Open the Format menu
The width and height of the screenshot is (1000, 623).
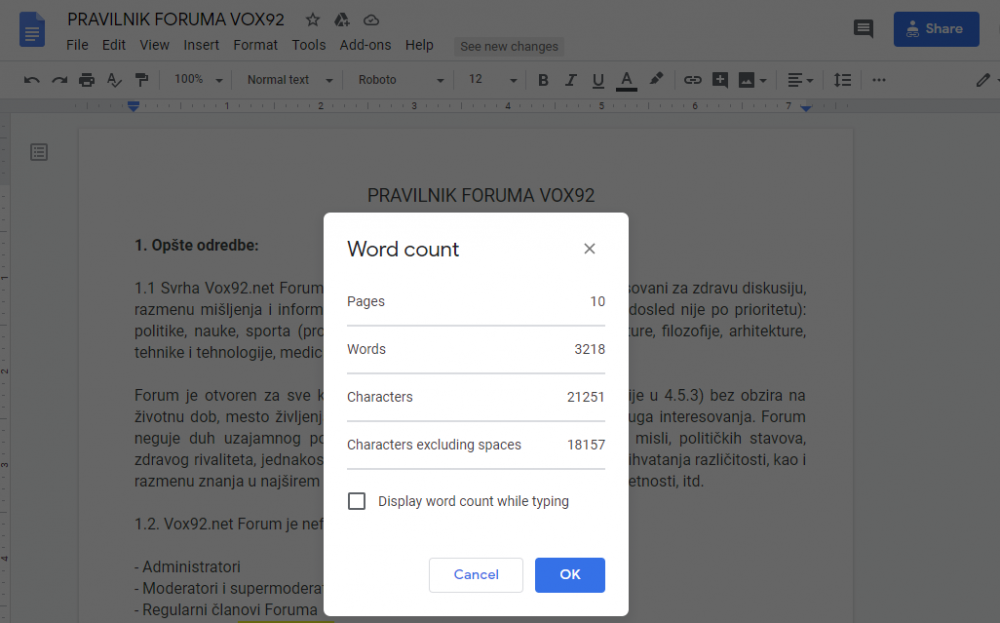255,45
